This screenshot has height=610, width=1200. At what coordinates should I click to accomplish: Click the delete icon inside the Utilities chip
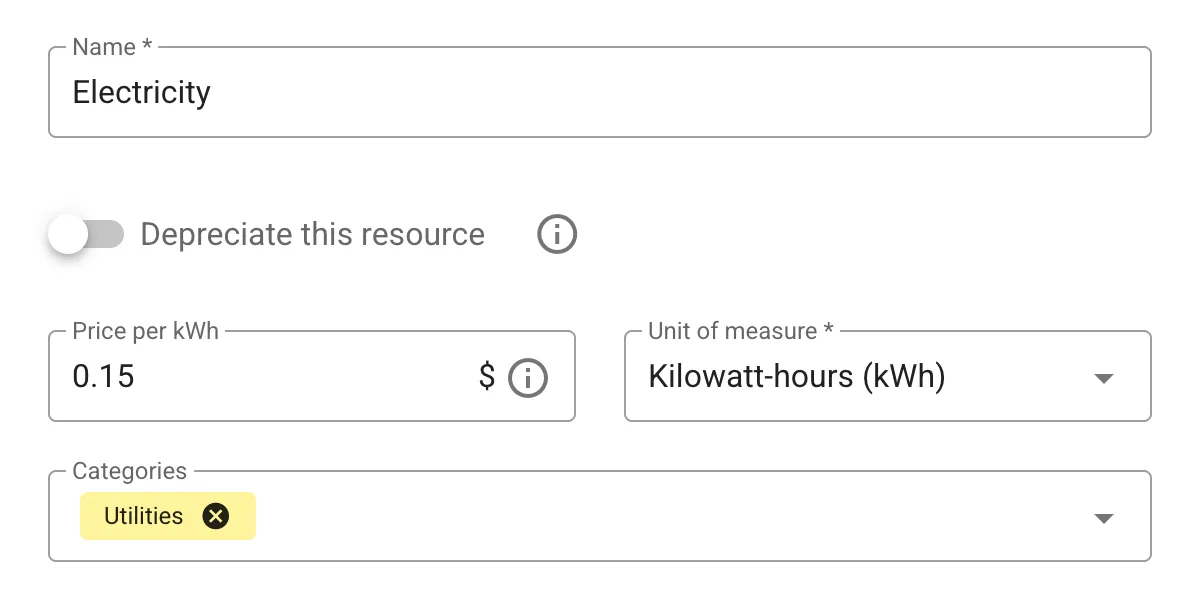coord(214,516)
